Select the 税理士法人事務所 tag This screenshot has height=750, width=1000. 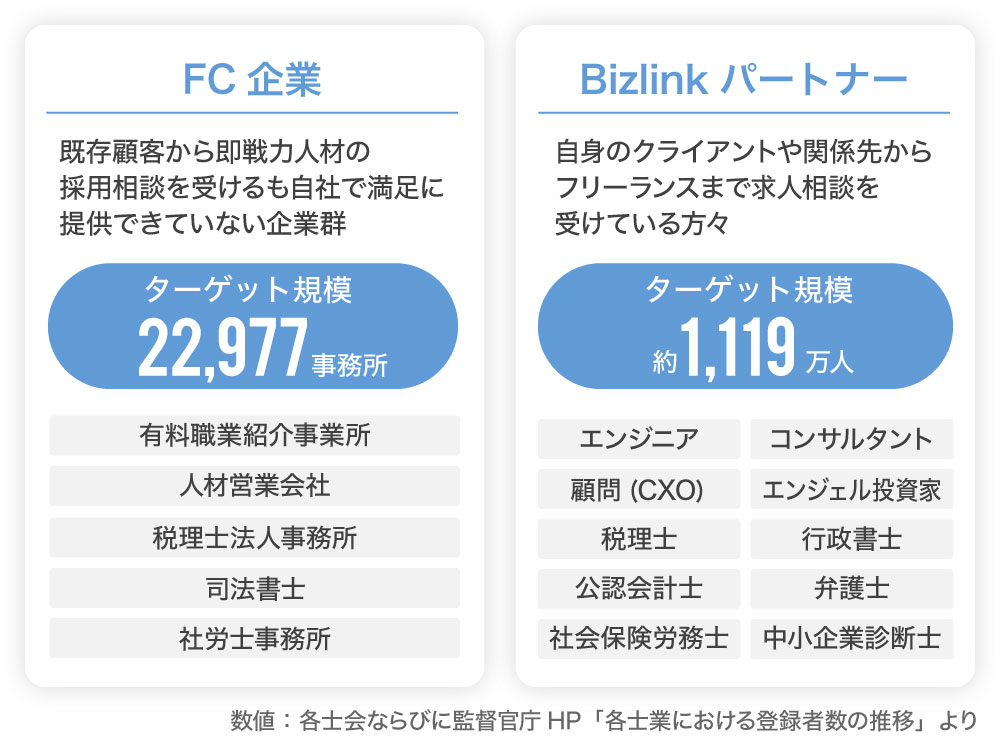tap(254, 538)
